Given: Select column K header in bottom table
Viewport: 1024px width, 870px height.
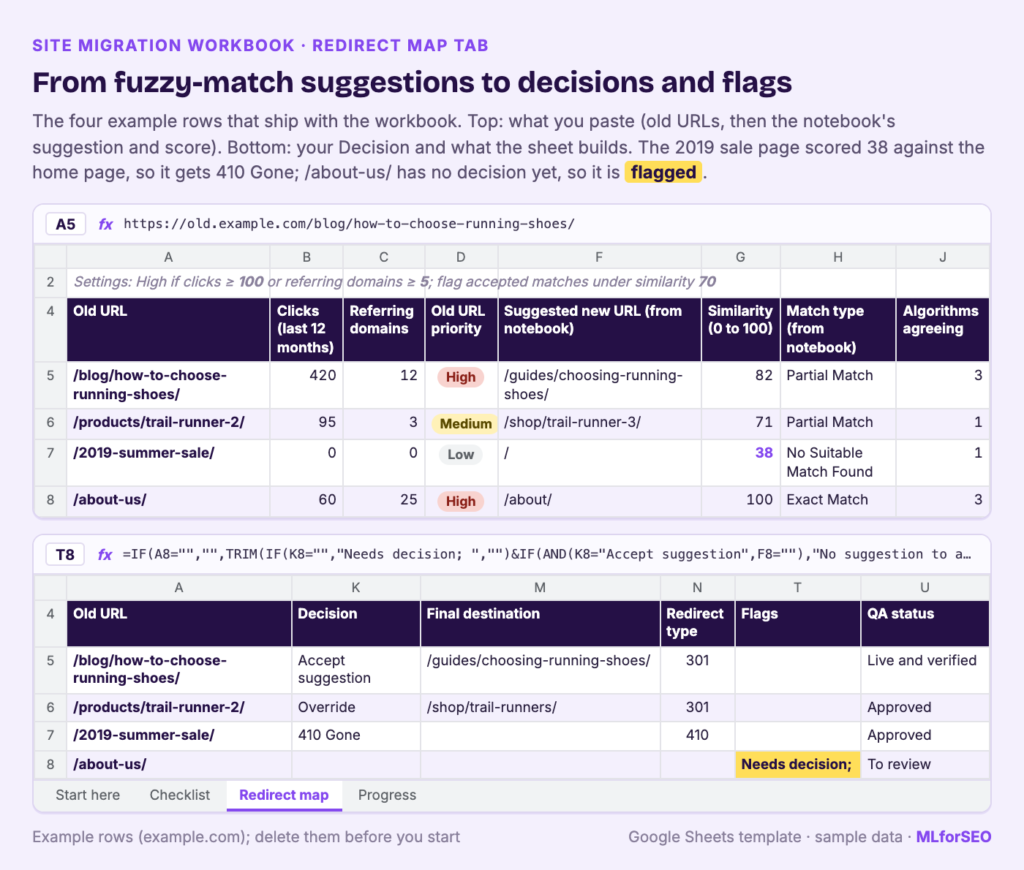Looking at the screenshot, I should [356, 587].
